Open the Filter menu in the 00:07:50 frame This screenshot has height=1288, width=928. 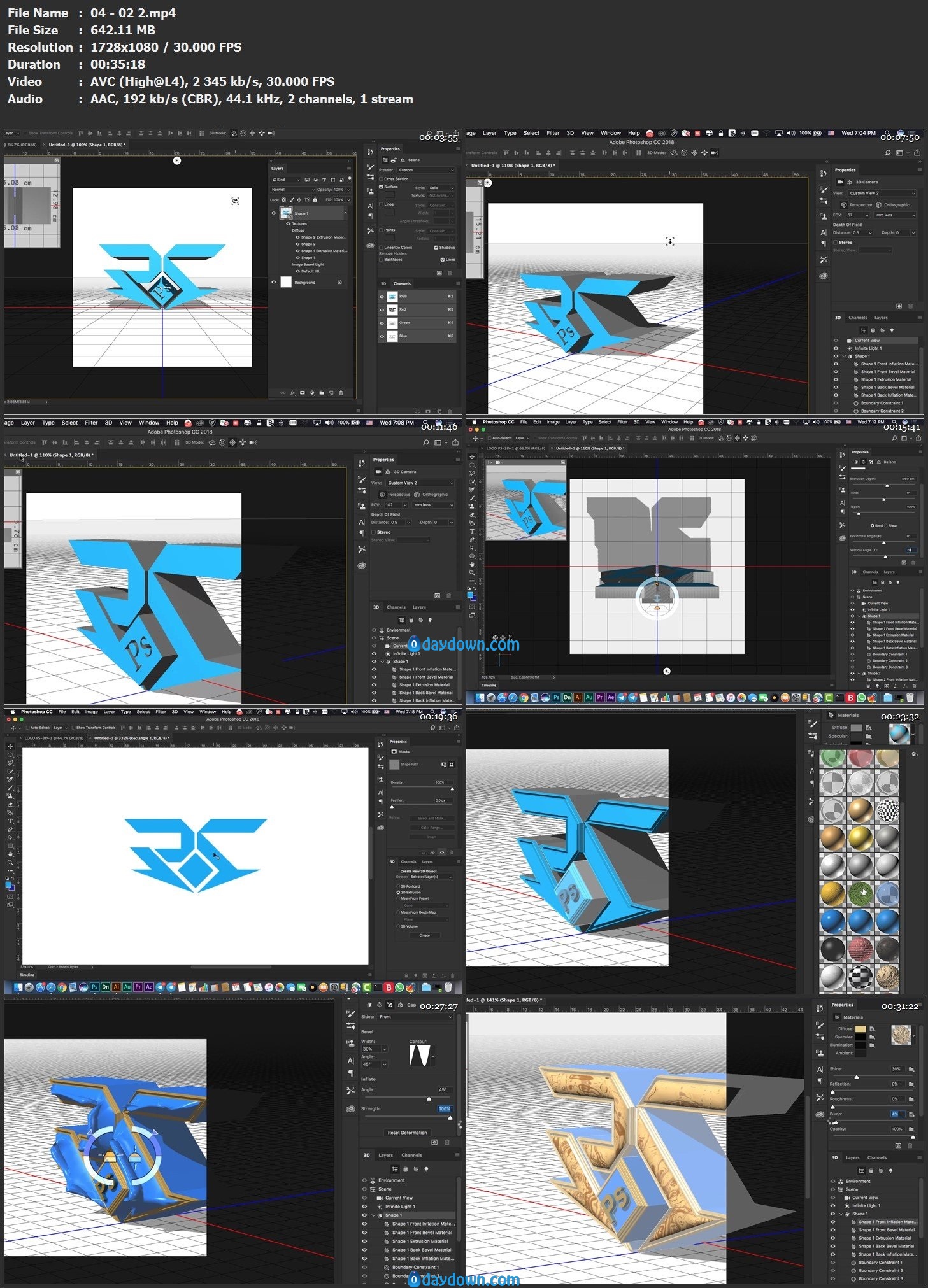[553, 133]
